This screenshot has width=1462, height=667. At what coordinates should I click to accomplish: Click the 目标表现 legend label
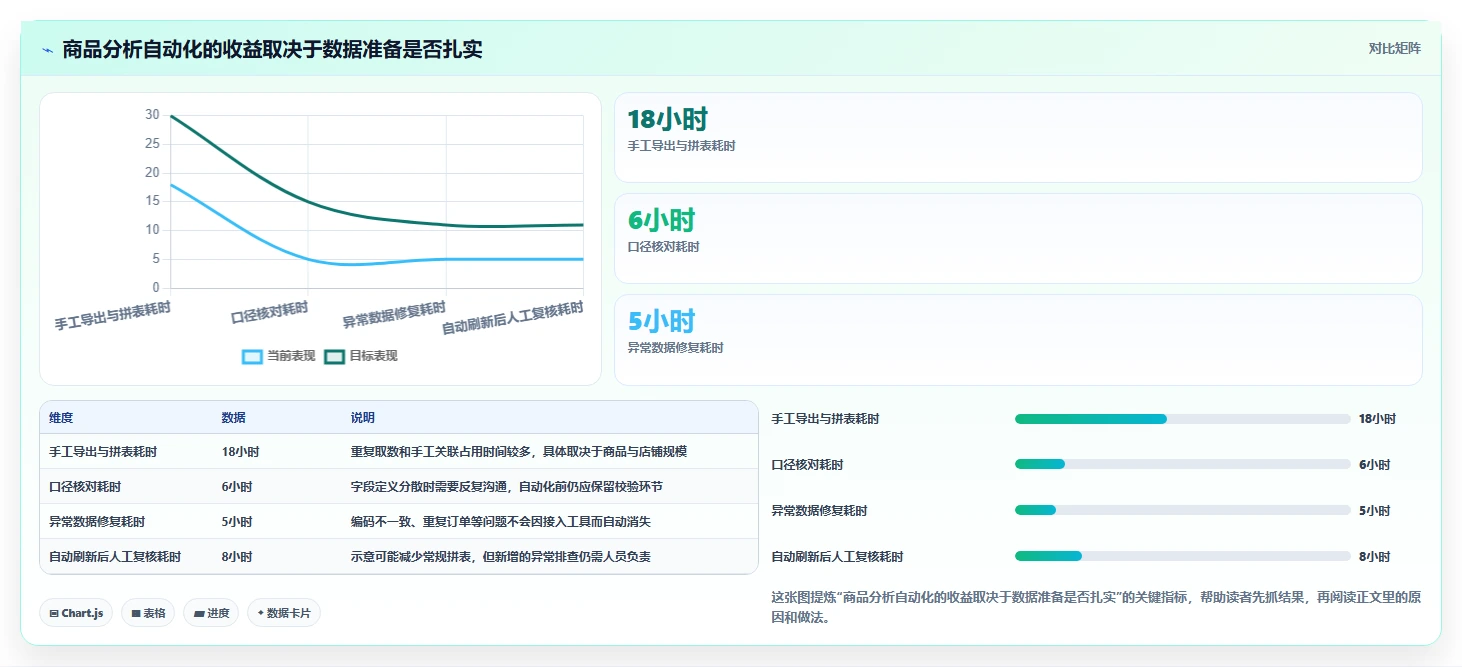(373, 356)
